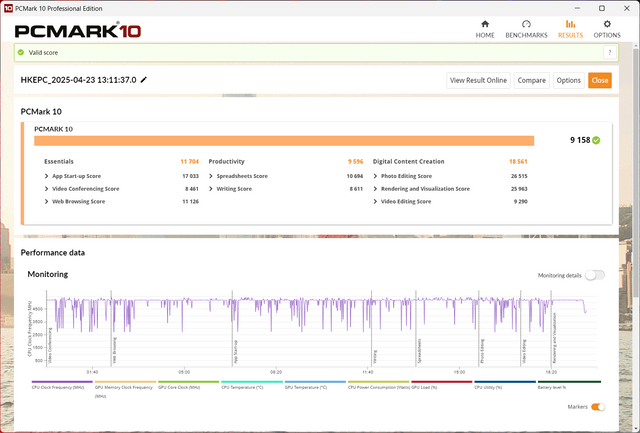The height and width of the screenshot is (433, 640).
Task: Click the App Start-up chart marker
Action: click(236, 352)
